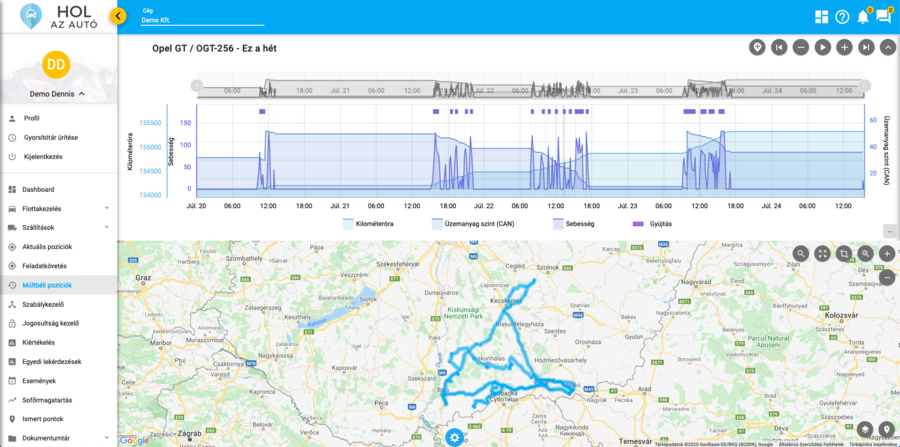Click the help question mark icon
The height and width of the screenshot is (447, 900).
point(842,16)
